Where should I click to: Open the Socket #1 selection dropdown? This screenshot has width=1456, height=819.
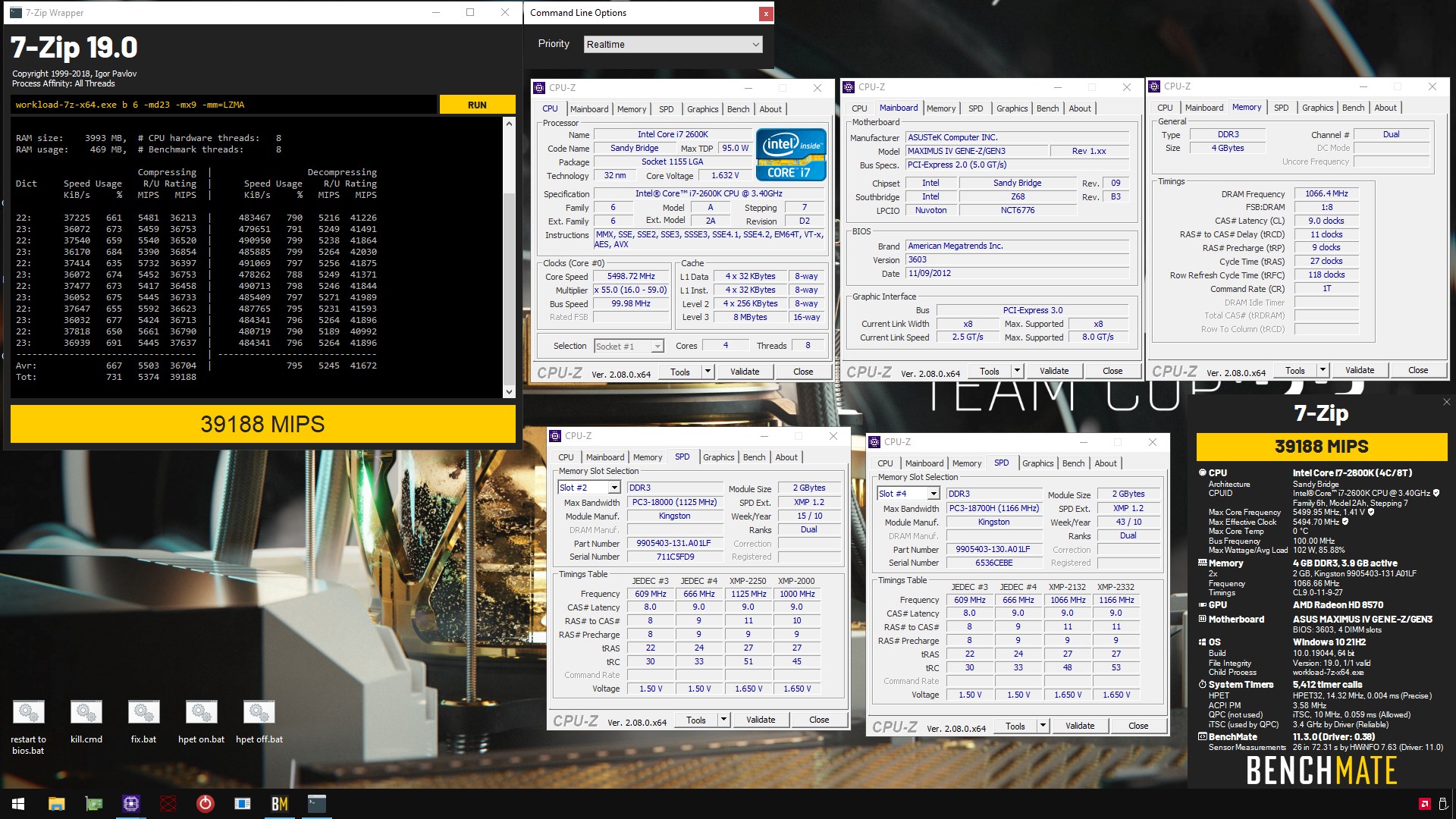pos(629,347)
